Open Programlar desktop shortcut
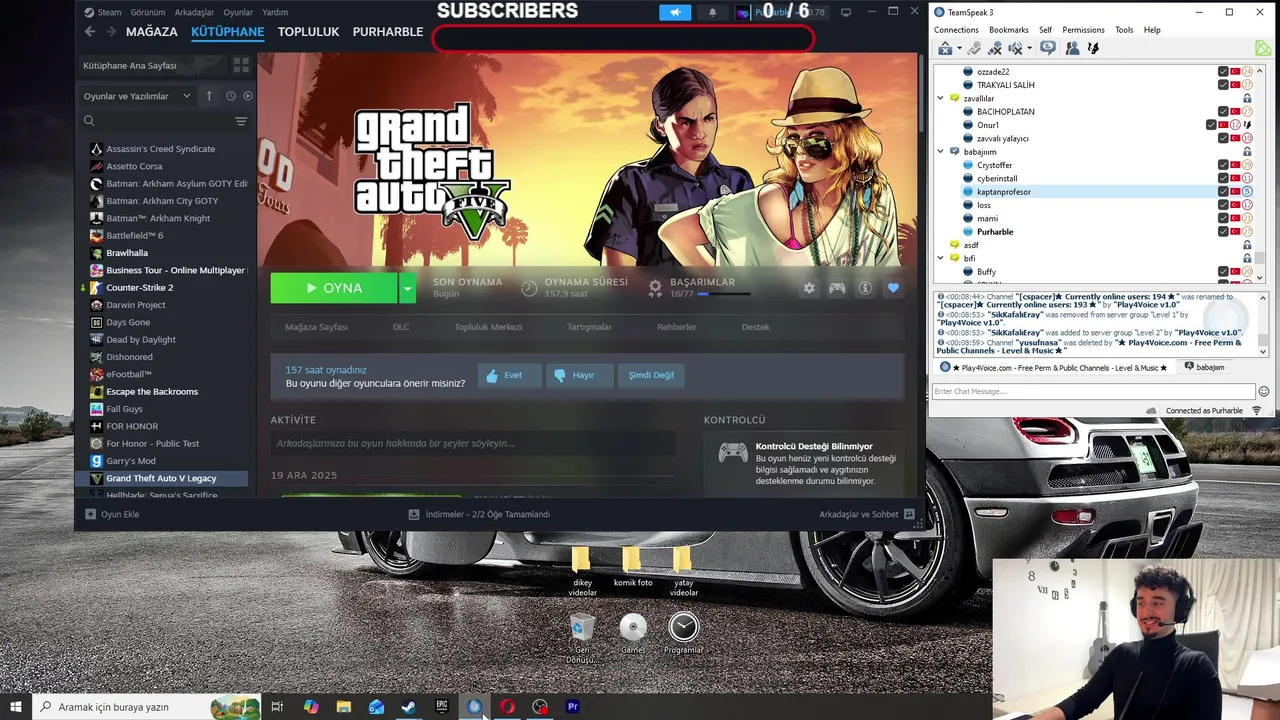Screen dimensions: 1280x720 pos(684,634)
